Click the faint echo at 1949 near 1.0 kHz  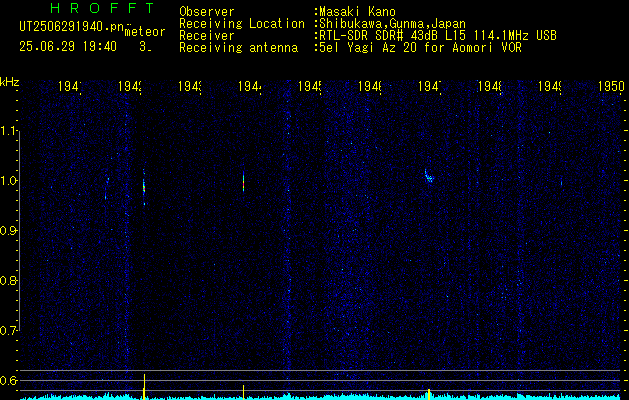click(x=561, y=183)
